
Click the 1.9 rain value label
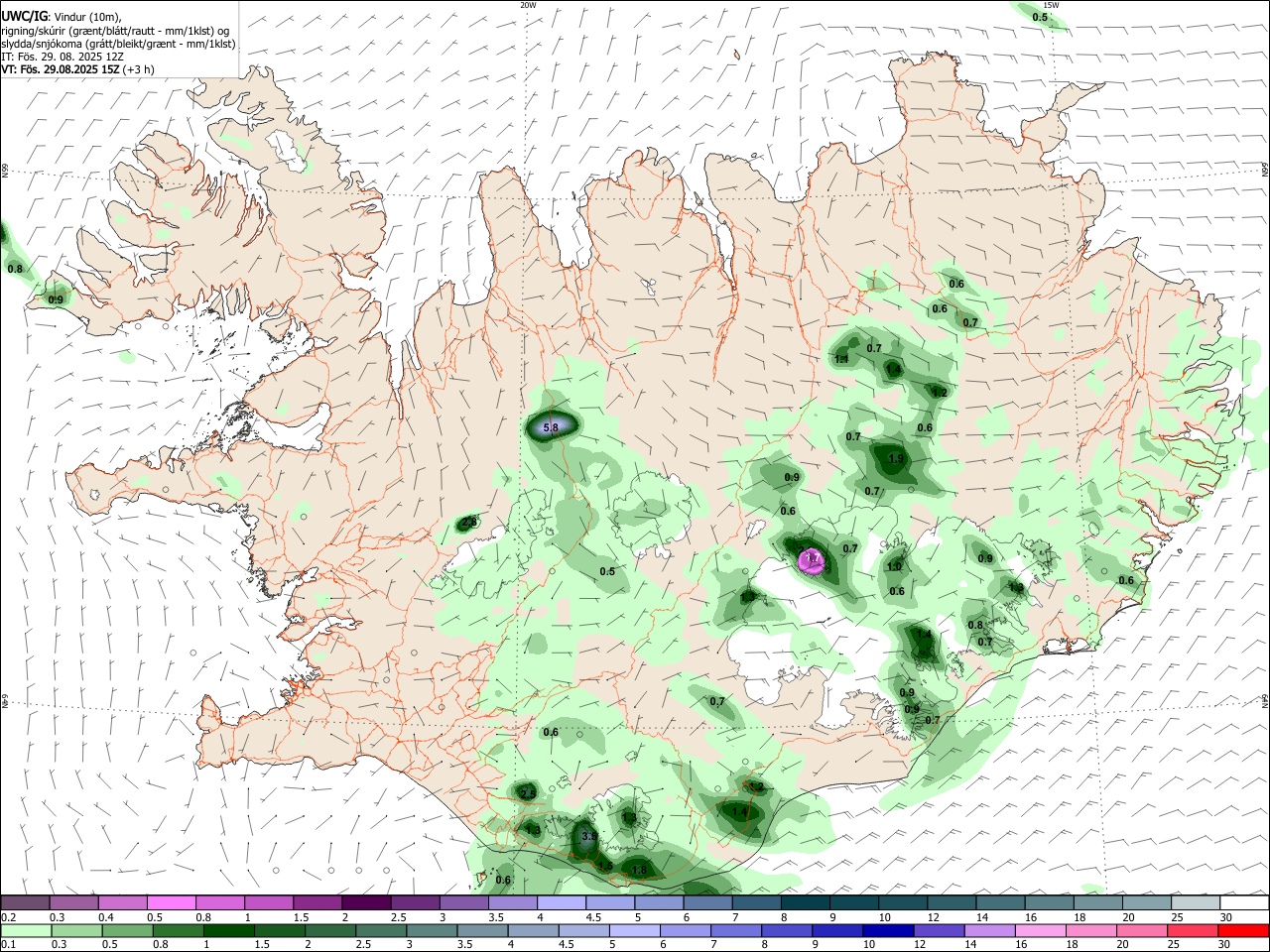click(896, 459)
